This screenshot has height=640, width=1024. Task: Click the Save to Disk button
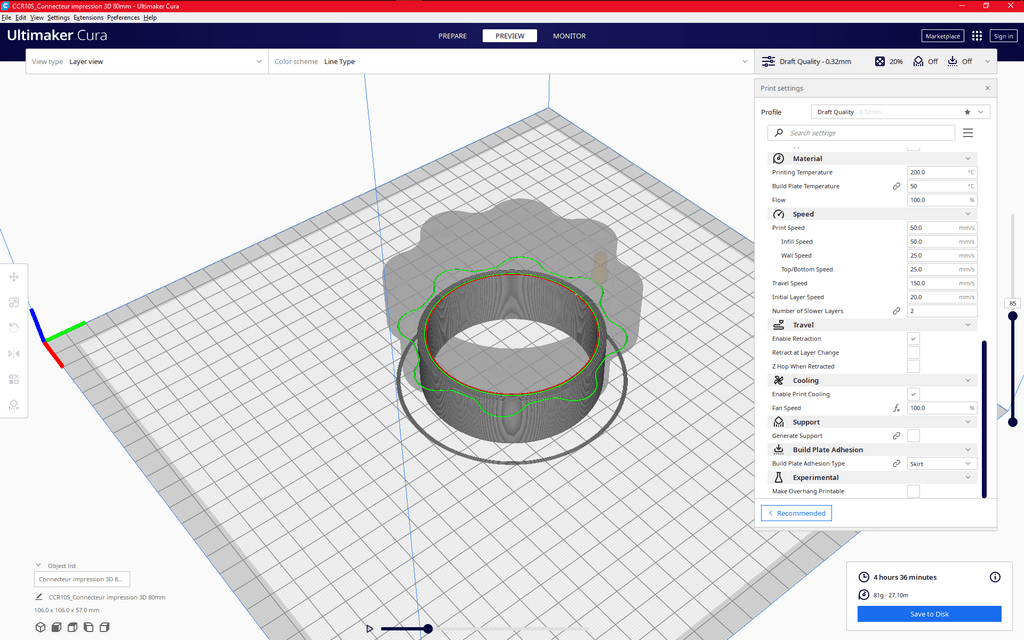coord(929,614)
